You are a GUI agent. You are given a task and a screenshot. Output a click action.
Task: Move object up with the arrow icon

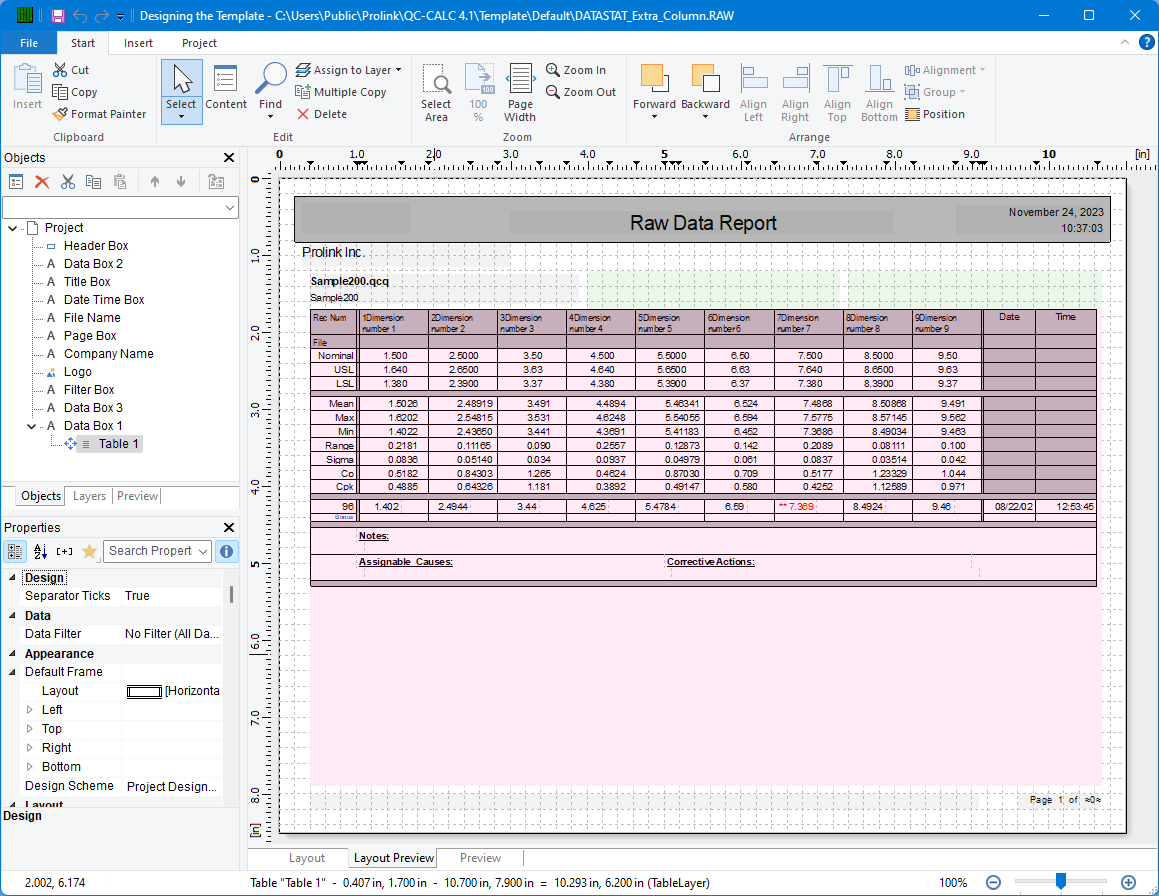pos(153,181)
